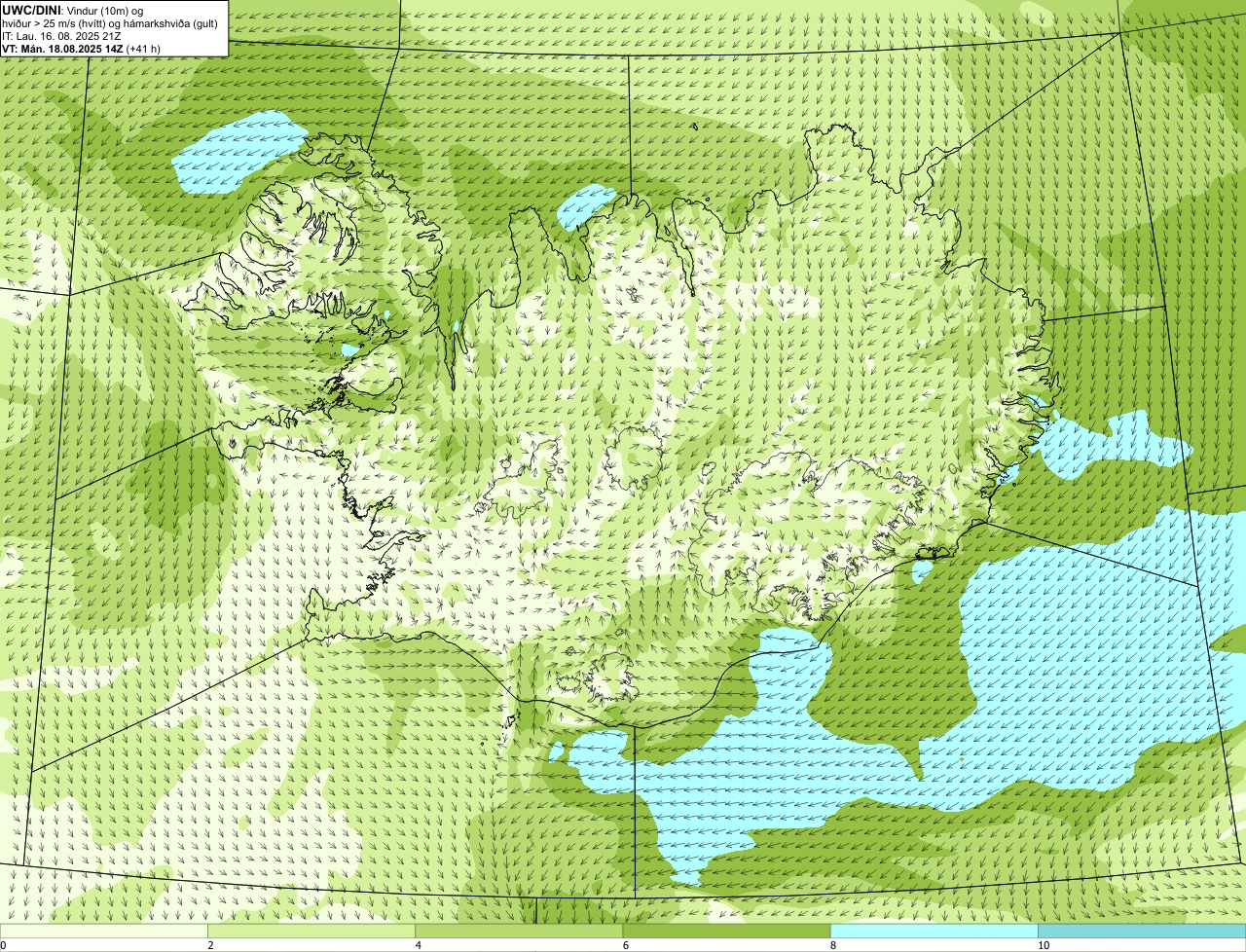Viewport: 1246px width, 952px height.
Task: Click the '0' label on the wind scale
Action: coord(4,945)
